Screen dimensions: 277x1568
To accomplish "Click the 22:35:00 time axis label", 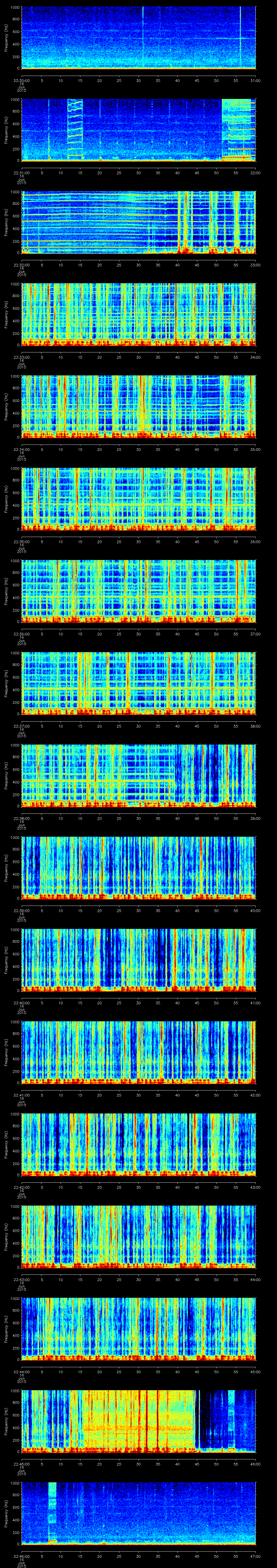I will click(x=21, y=542).
